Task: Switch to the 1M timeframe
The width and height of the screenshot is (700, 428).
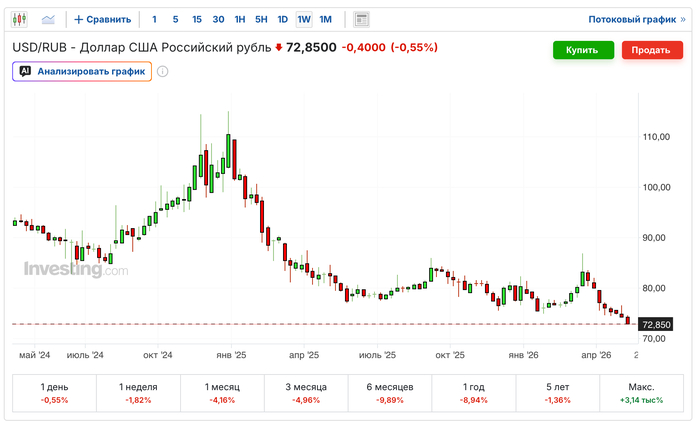Action: 325,20
